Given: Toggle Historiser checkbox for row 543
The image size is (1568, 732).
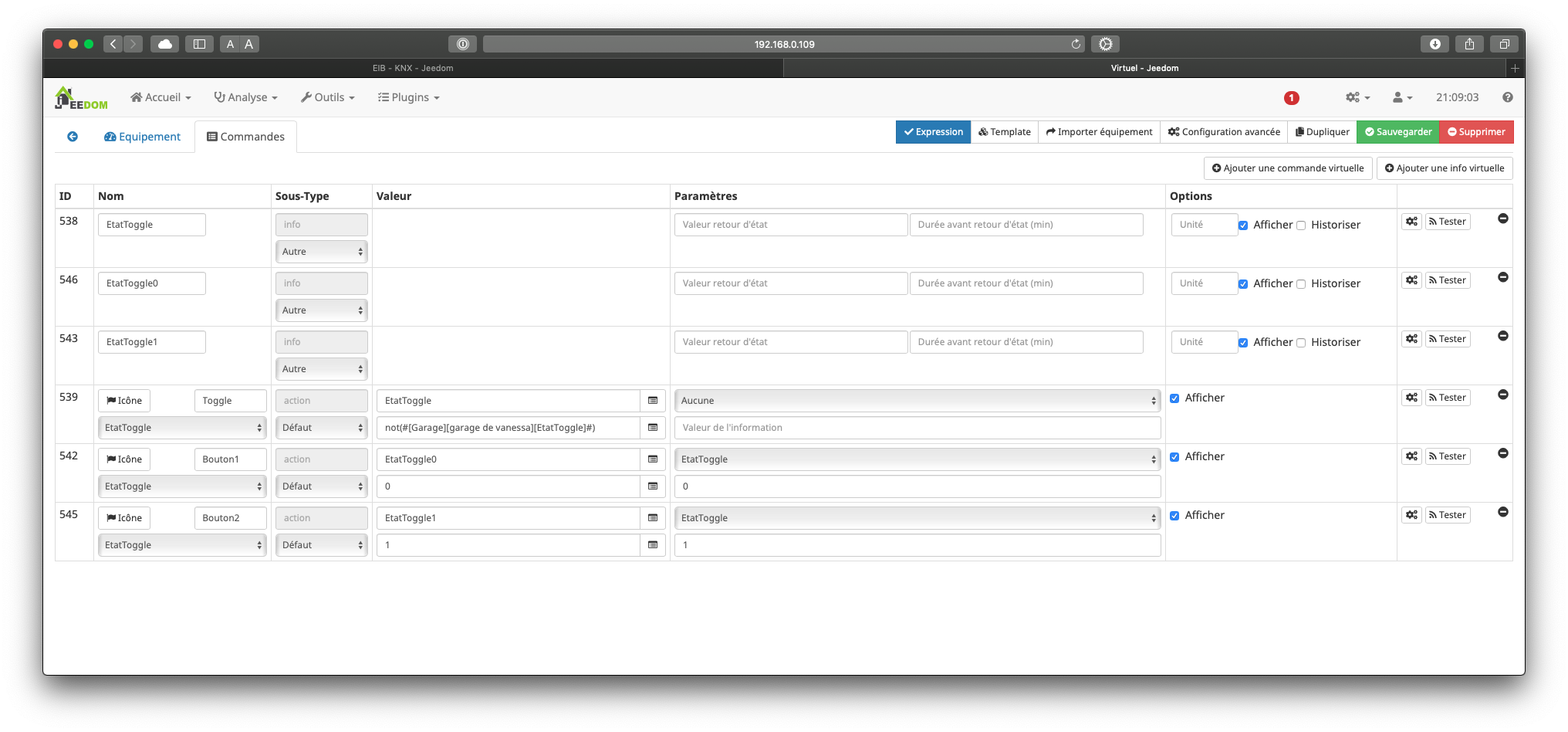Looking at the screenshot, I should point(1301,343).
